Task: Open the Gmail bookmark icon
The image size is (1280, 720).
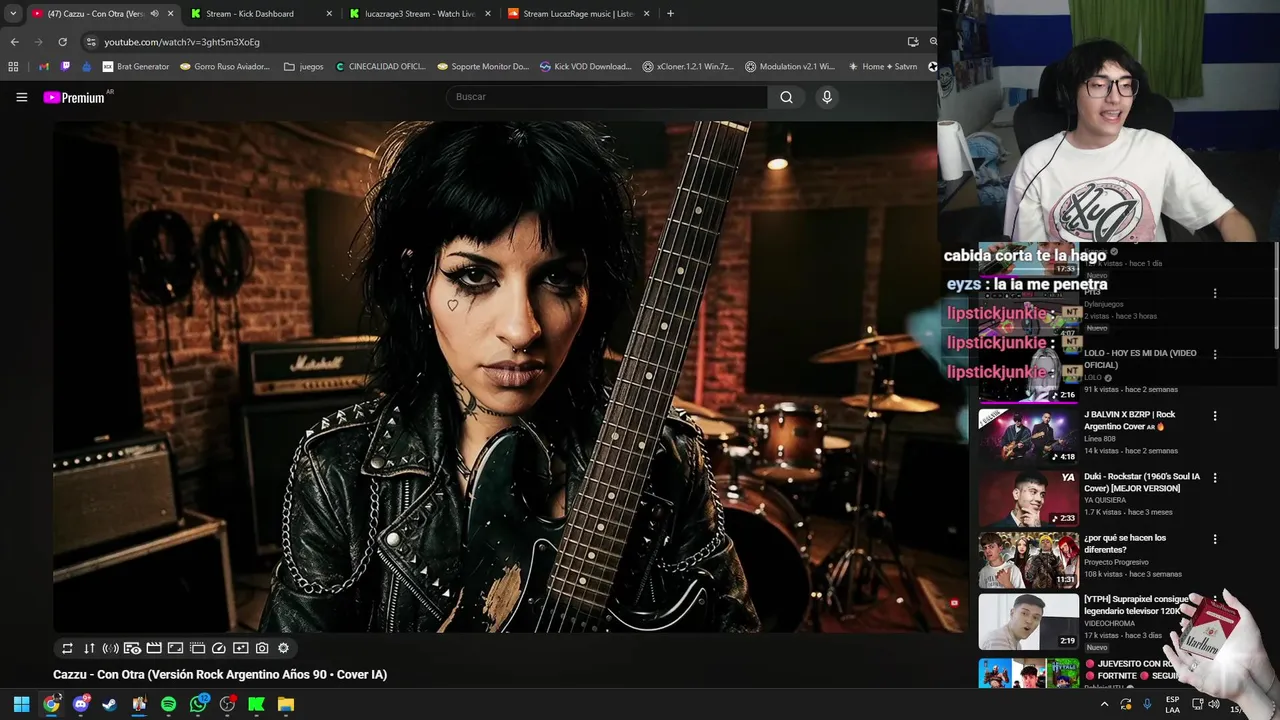Action: pos(44,67)
